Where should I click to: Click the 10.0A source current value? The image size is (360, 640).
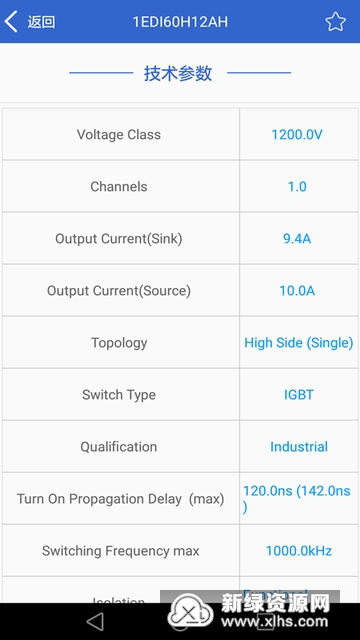click(297, 291)
